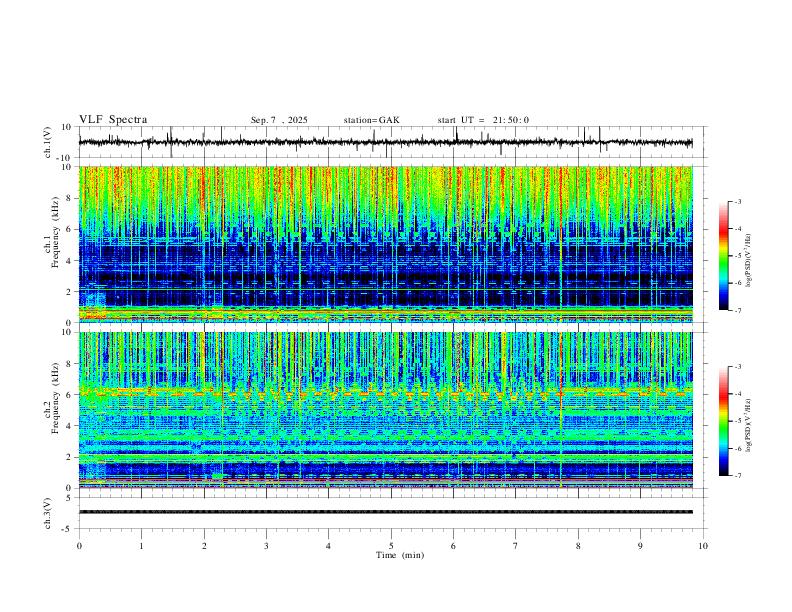Click time axis tick label "9"
This screenshot has width=792, height=612.
tap(640, 546)
